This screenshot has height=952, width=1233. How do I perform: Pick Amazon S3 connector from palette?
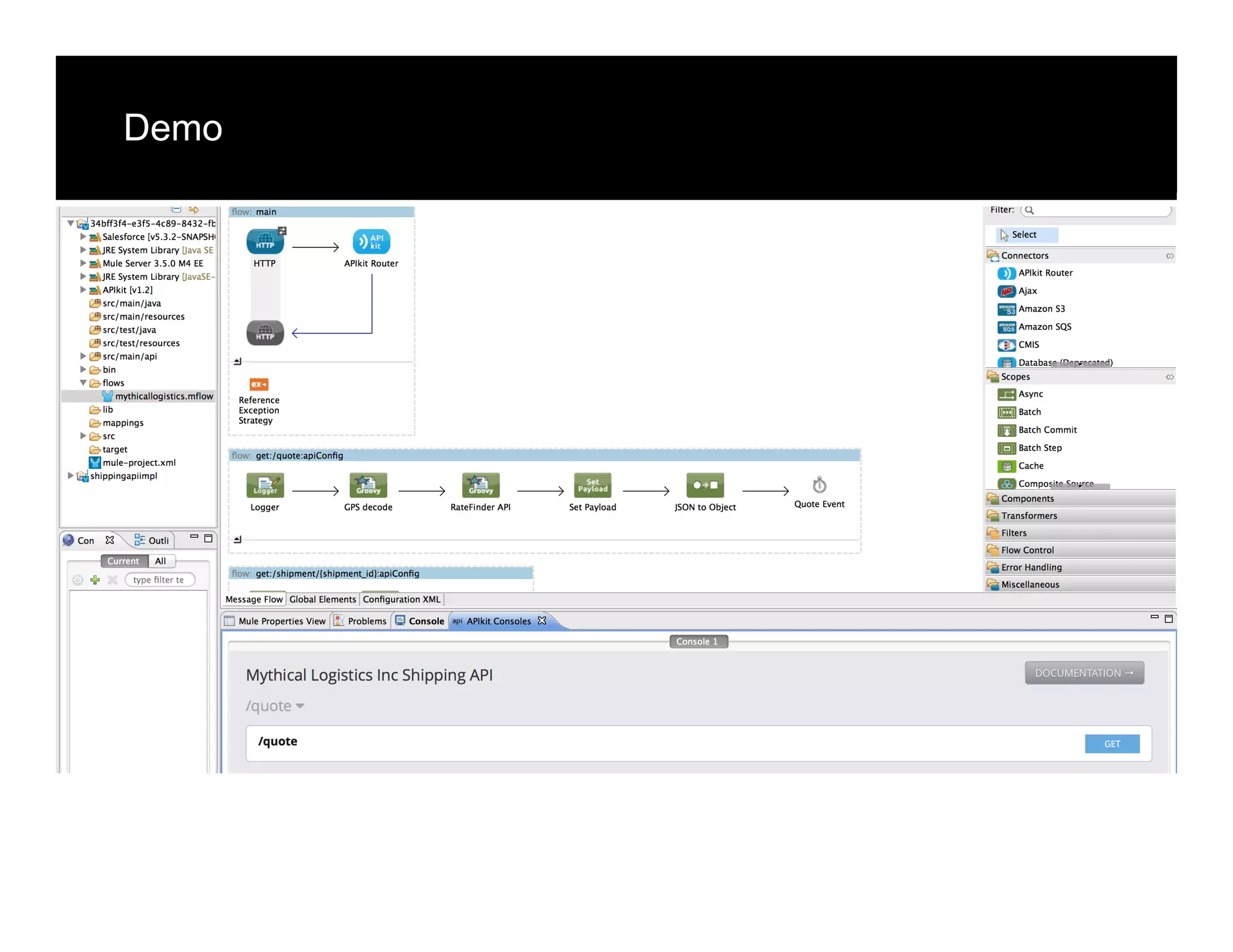[1041, 309]
